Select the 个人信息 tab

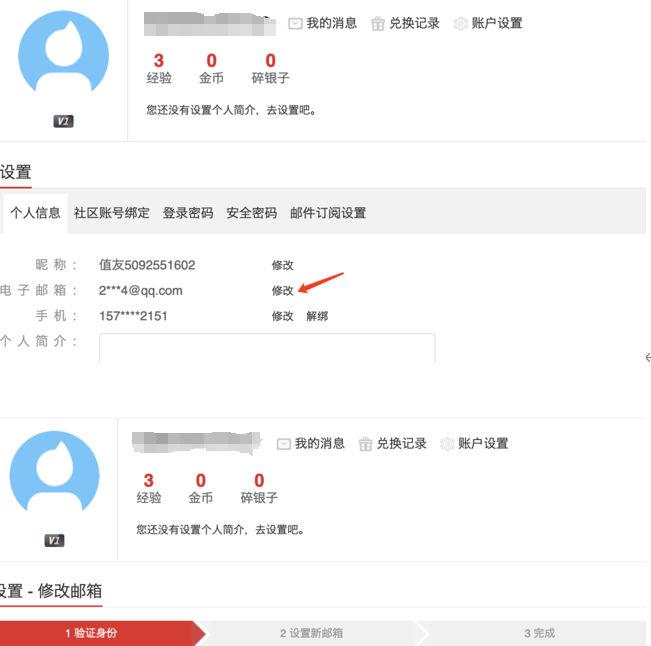tap(35, 213)
